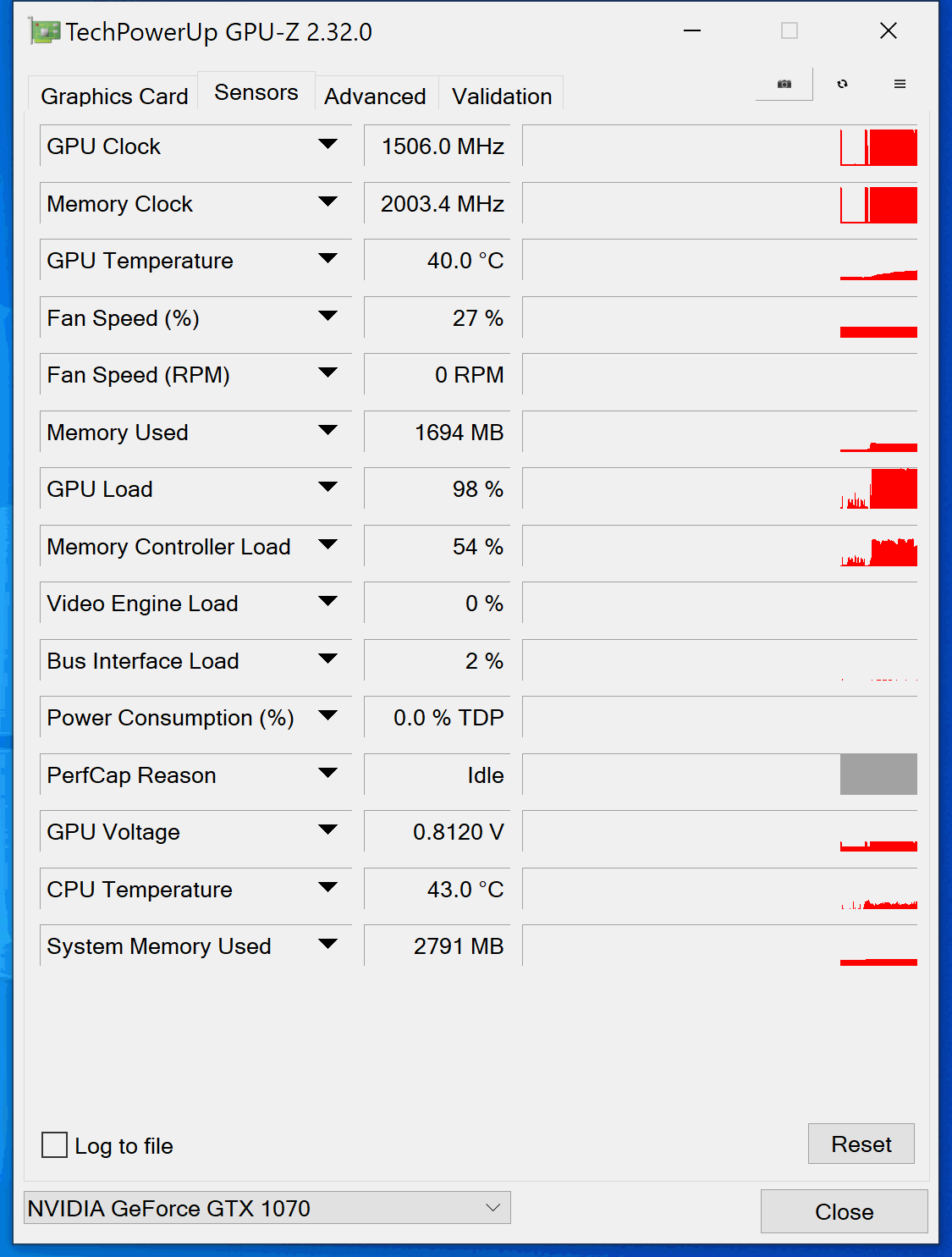
Task: Open the hamburger menu icon
Action: [900, 84]
